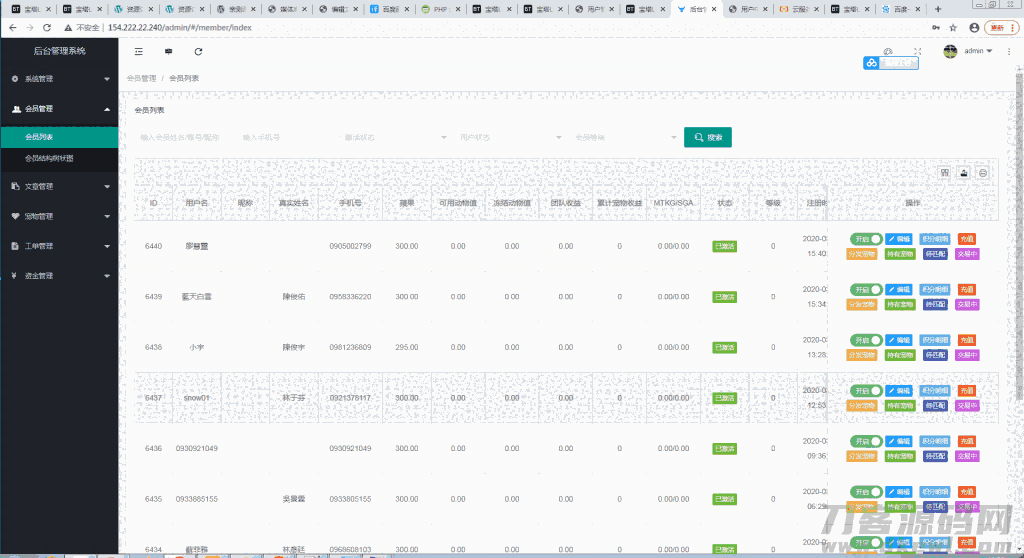Reload the page with browser refresh button
The image size is (1024, 558).
point(47,27)
